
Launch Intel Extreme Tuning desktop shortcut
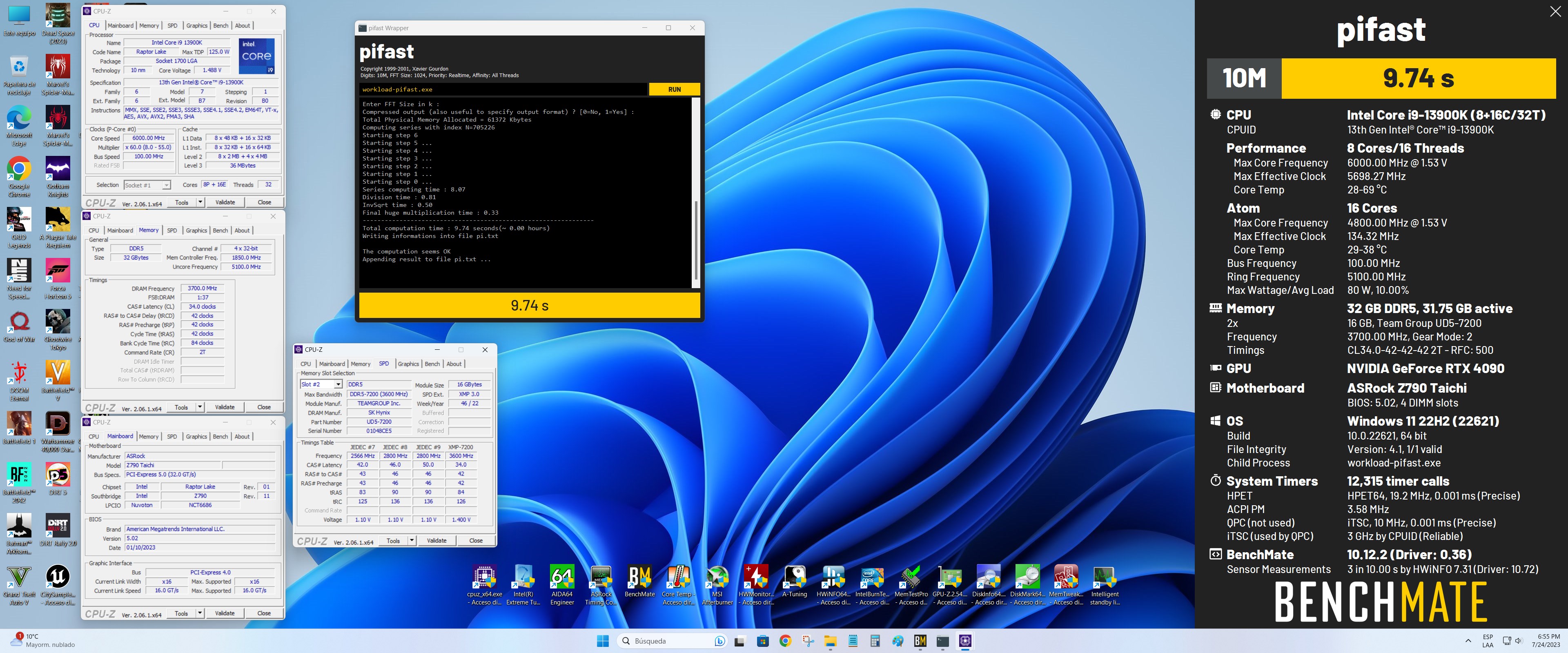coord(523,585)
